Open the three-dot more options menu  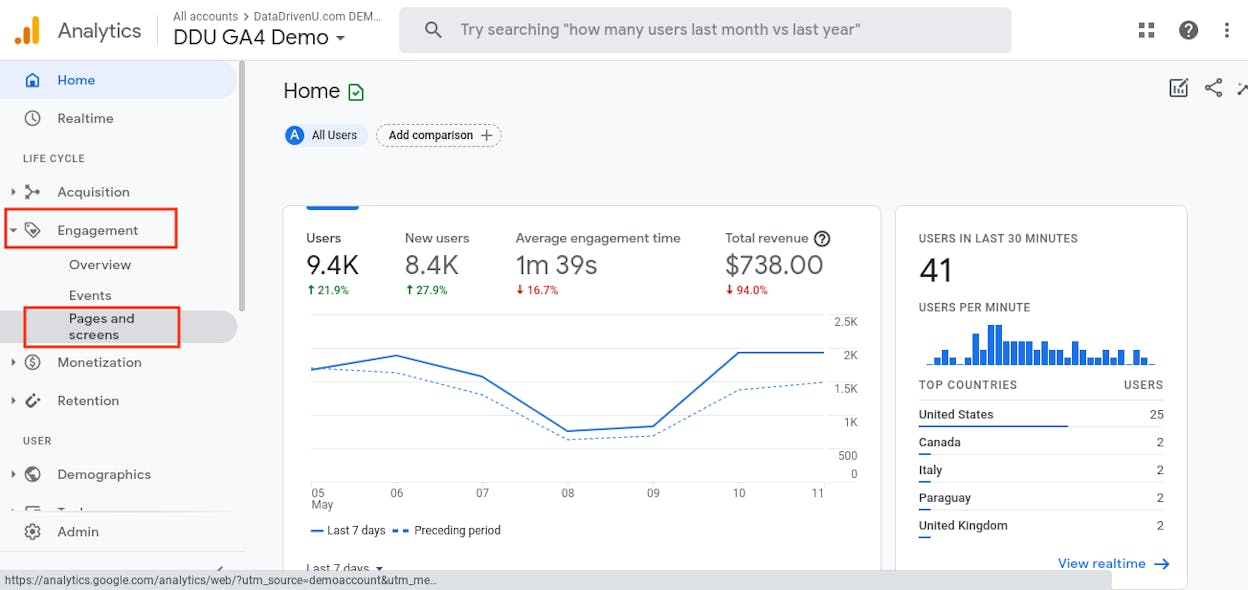click(x=1227, y=30)
